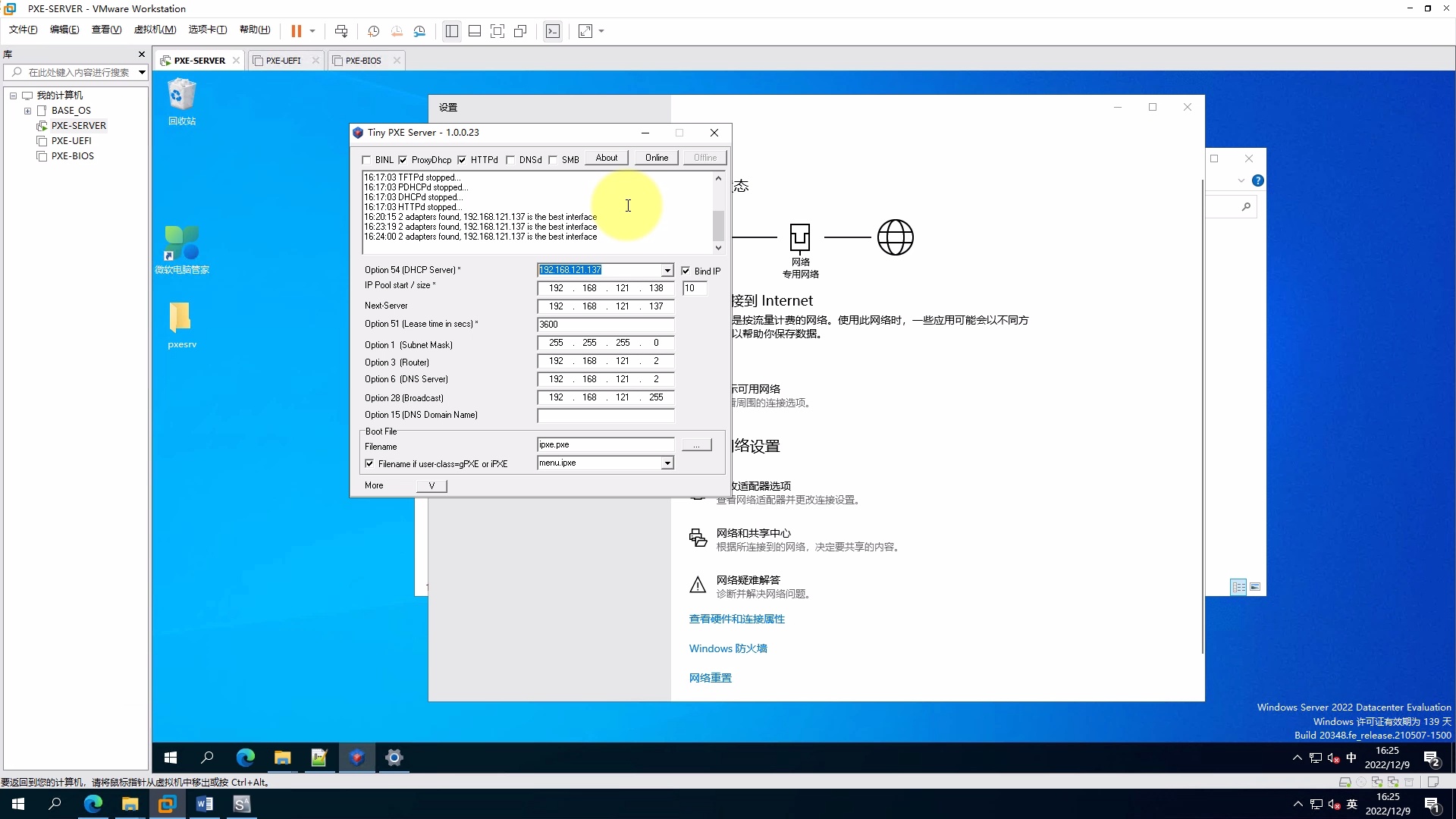Viewport: 1456px width, 819px height.
Task: Open the 虚拟机(M) menu
Action: [x=154, y=30]
